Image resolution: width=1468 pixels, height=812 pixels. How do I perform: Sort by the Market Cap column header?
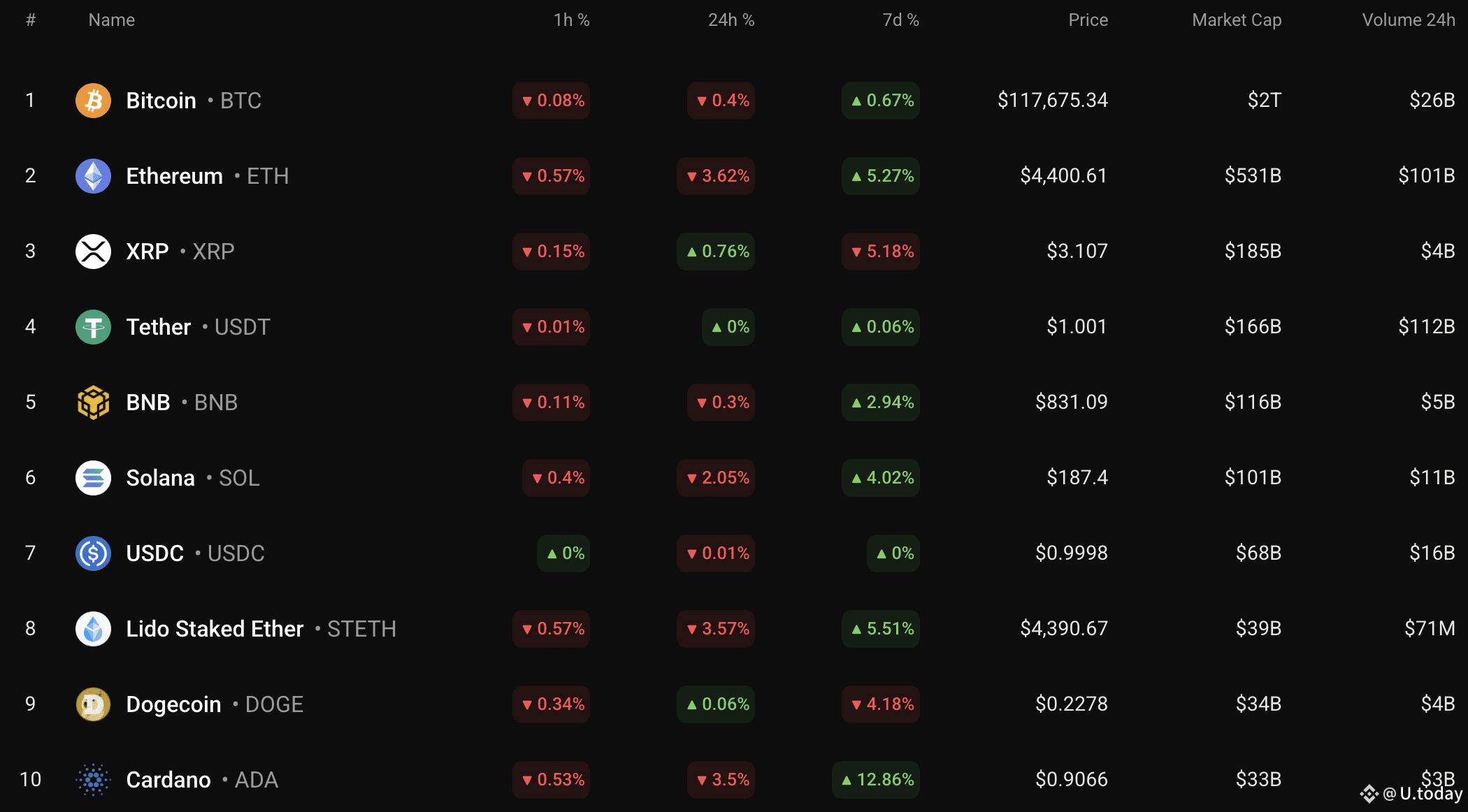[1237, 20]
